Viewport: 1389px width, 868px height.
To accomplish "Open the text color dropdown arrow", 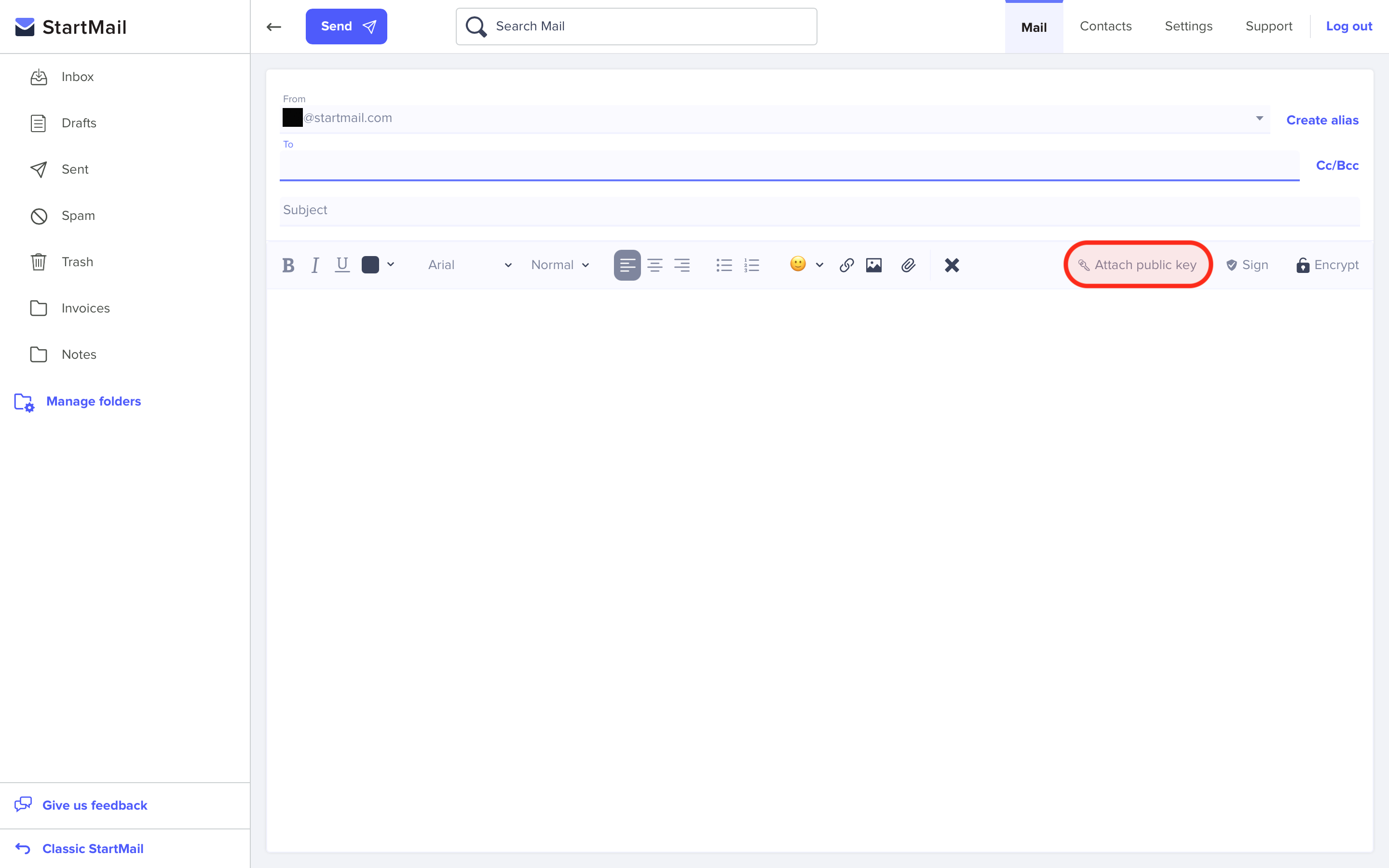I will point(391,265).
